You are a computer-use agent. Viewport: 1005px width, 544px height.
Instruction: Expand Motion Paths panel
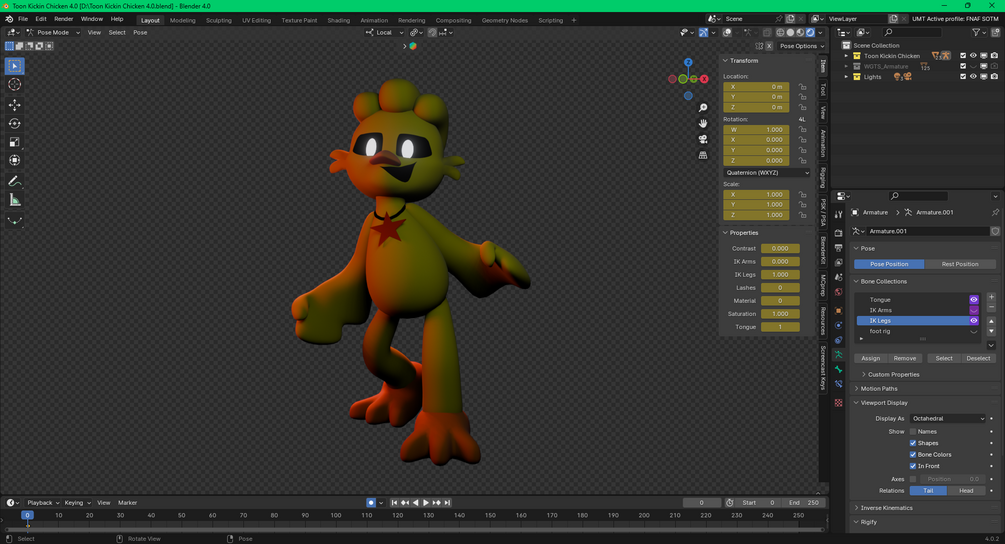click(878, 389)
